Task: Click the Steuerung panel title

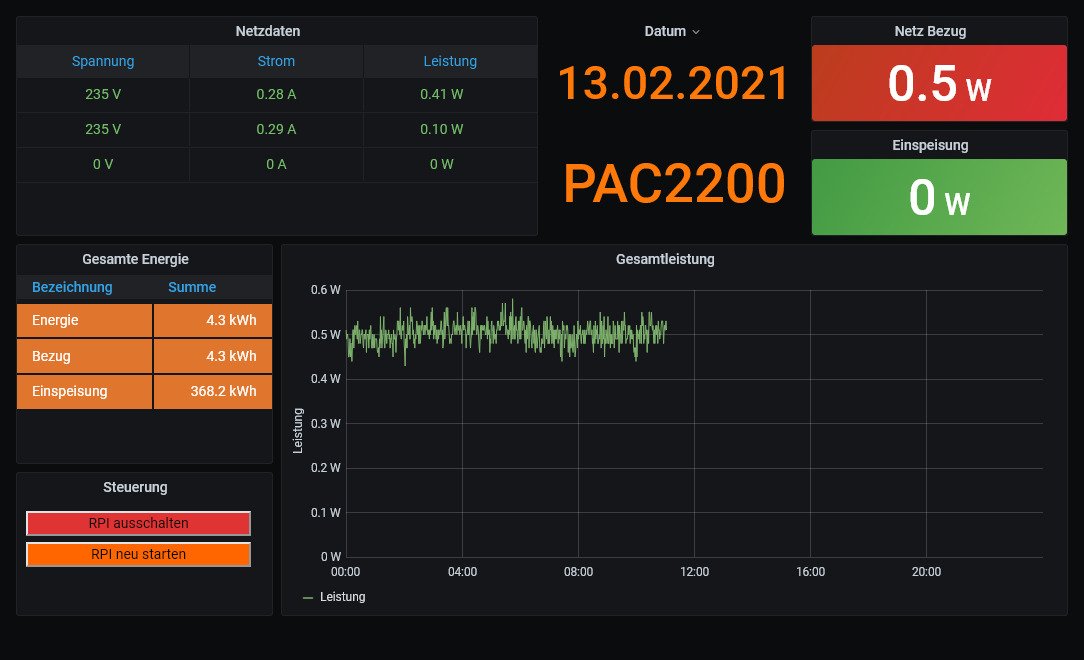Action: [x=135, y=487]
